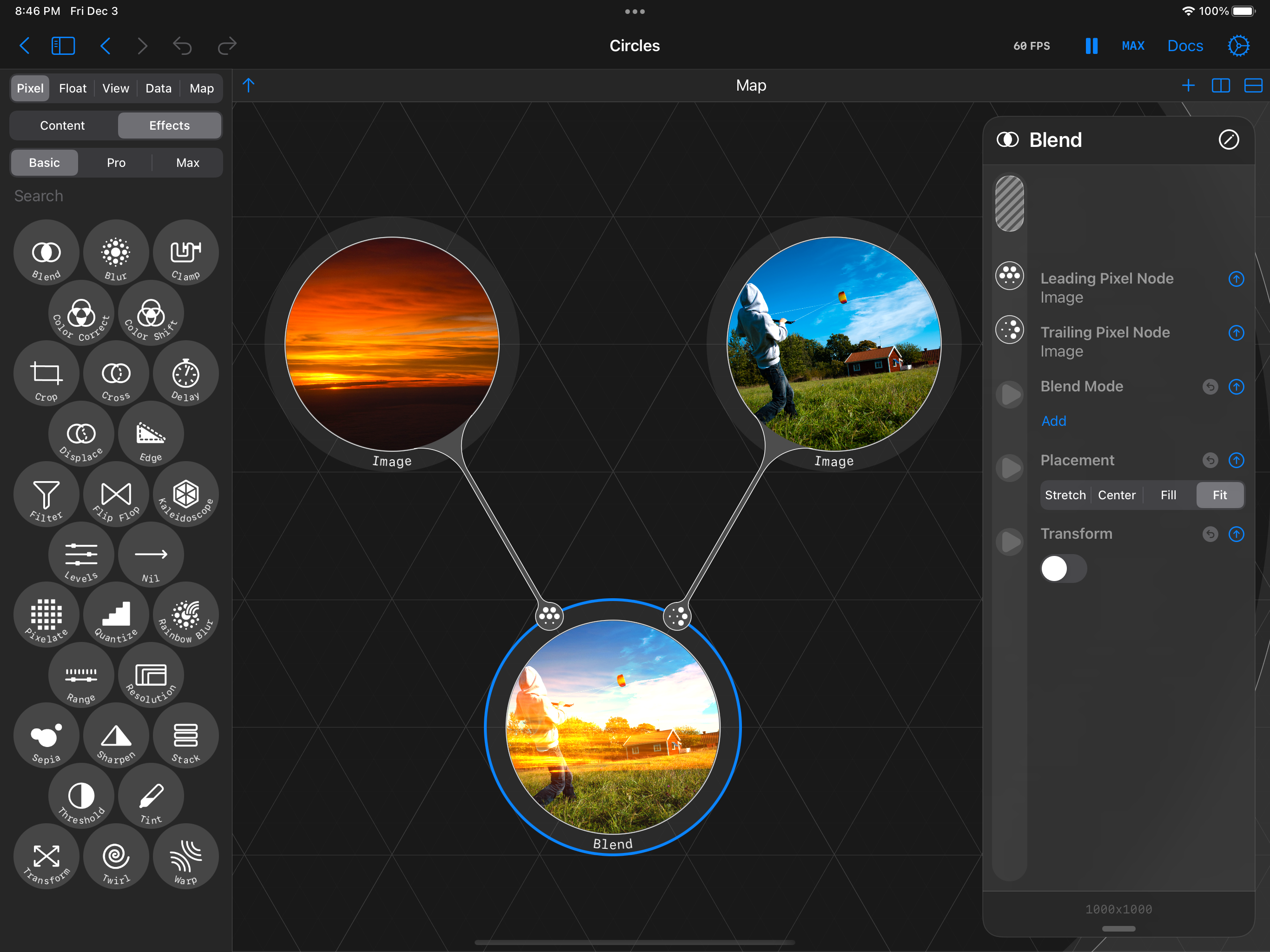
Task: Open the settings gear icon
Action: 1238,46
